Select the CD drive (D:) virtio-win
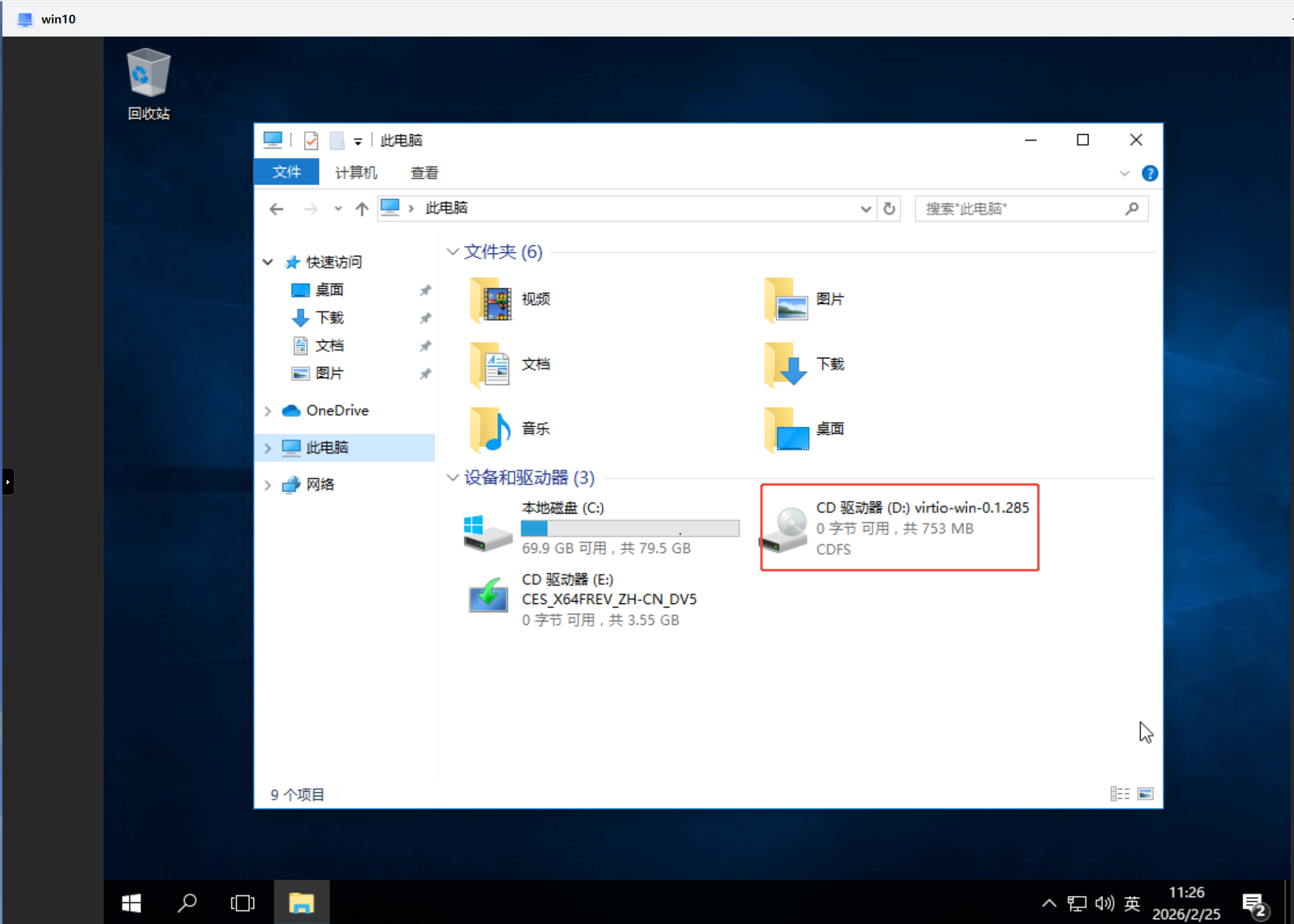This screenshot has width=1294, height=924. tap(899, 527)
